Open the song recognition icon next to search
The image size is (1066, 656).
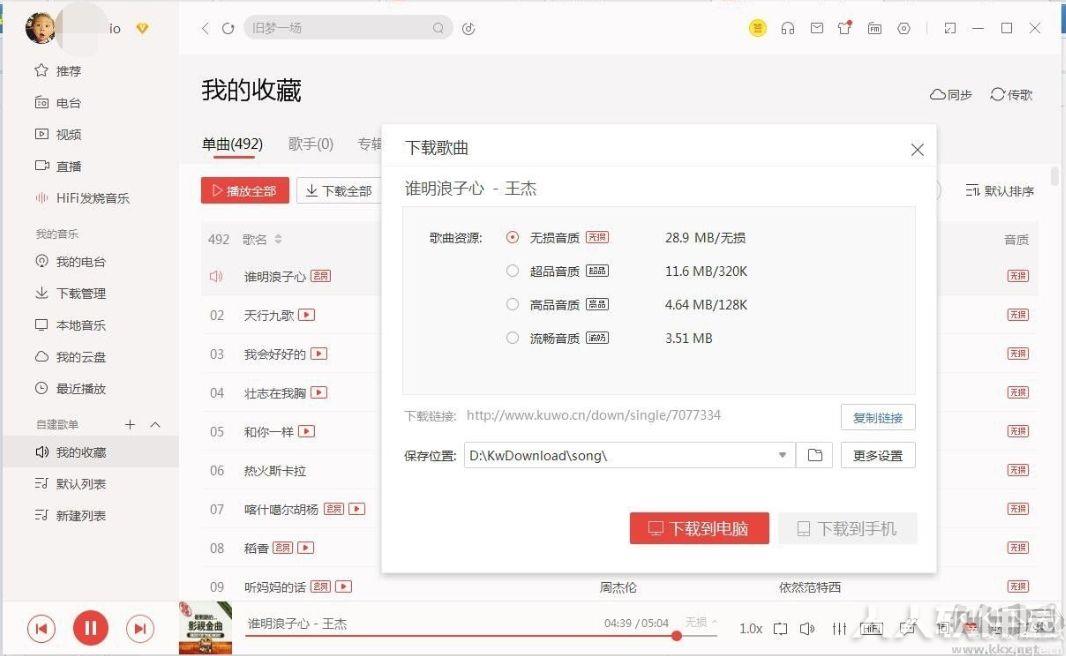coord(468,28)
